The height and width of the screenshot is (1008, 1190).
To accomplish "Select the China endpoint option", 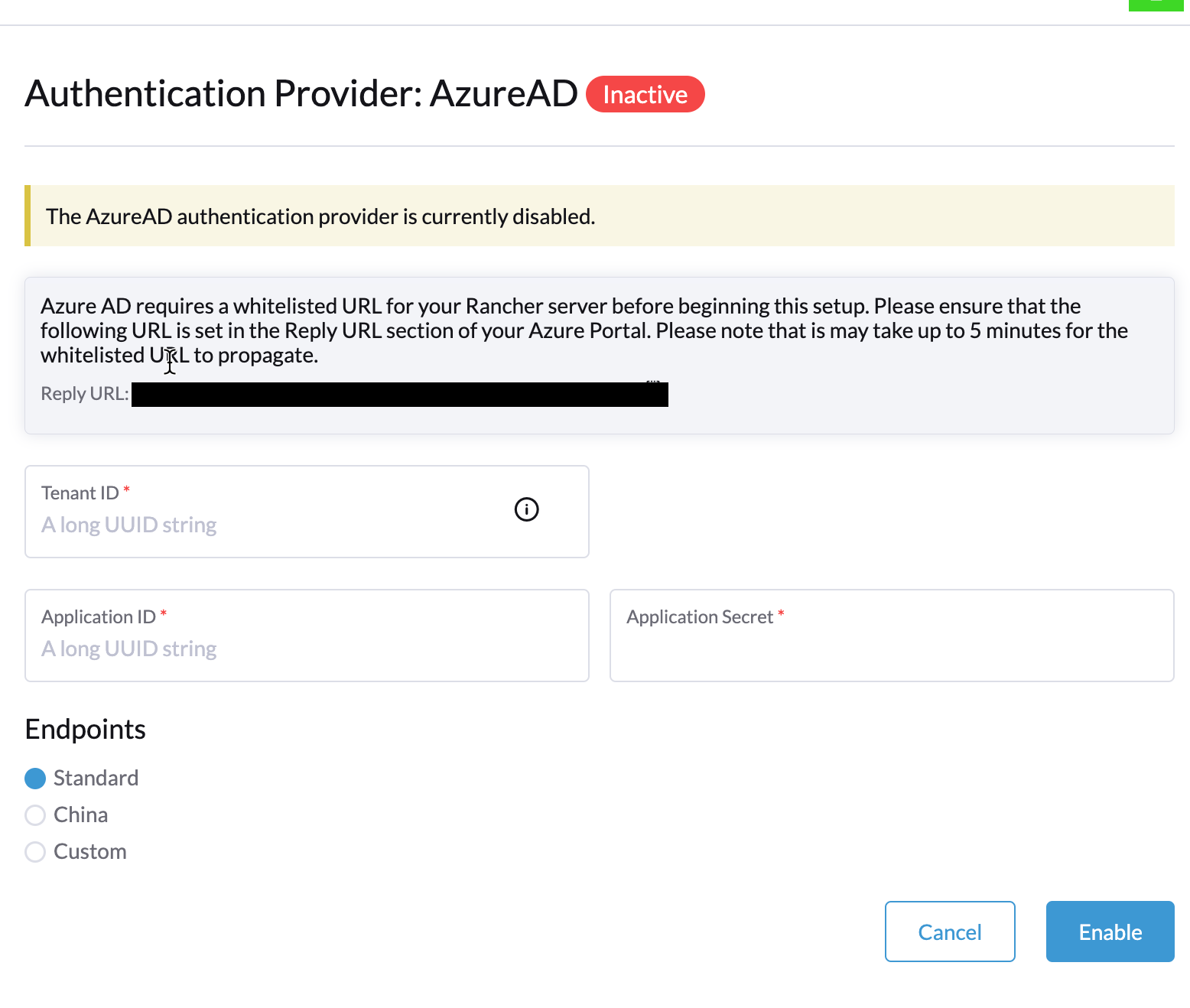I will [34, 815].
